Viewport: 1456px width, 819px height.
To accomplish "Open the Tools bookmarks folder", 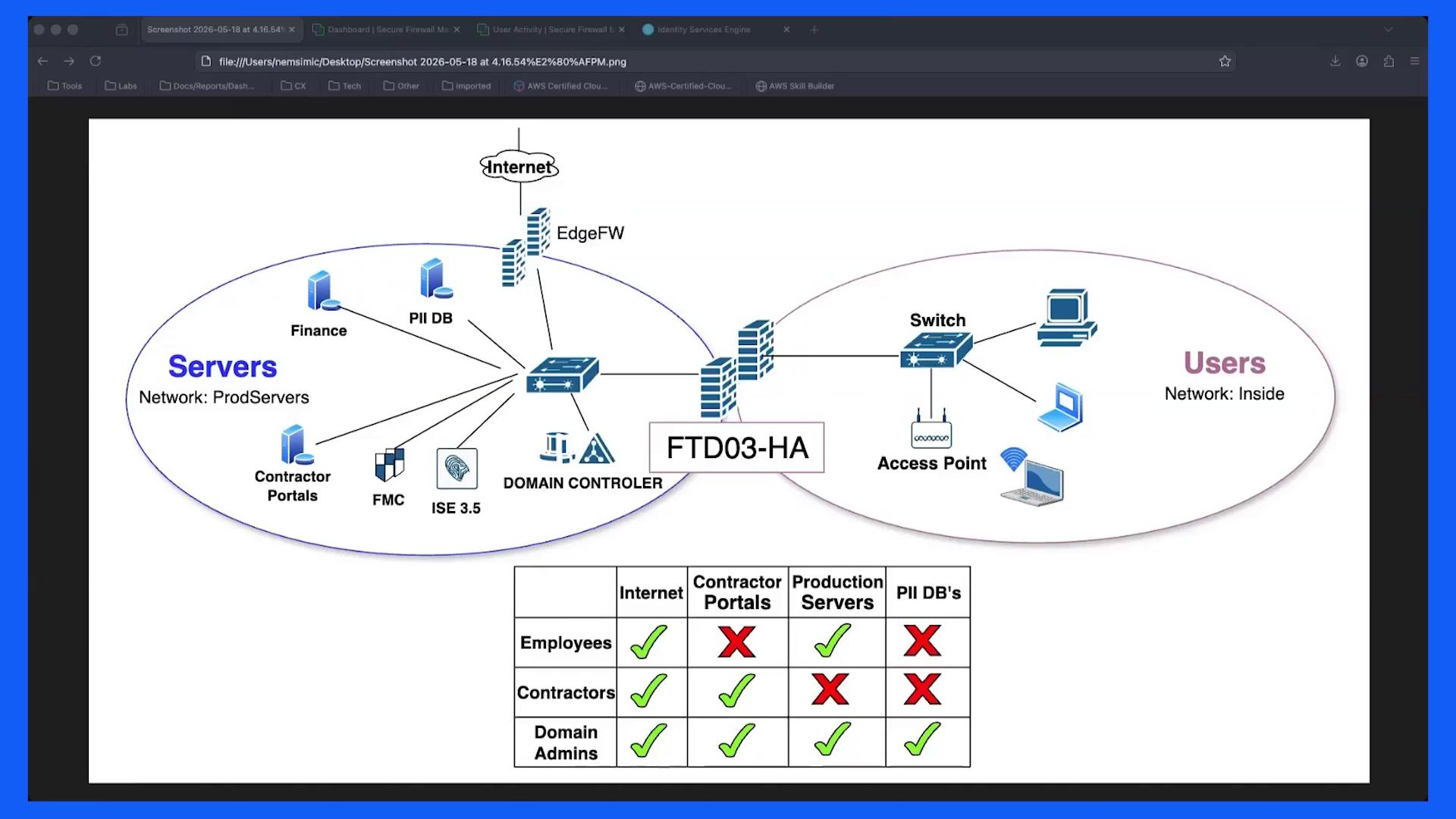I will 64,86.
